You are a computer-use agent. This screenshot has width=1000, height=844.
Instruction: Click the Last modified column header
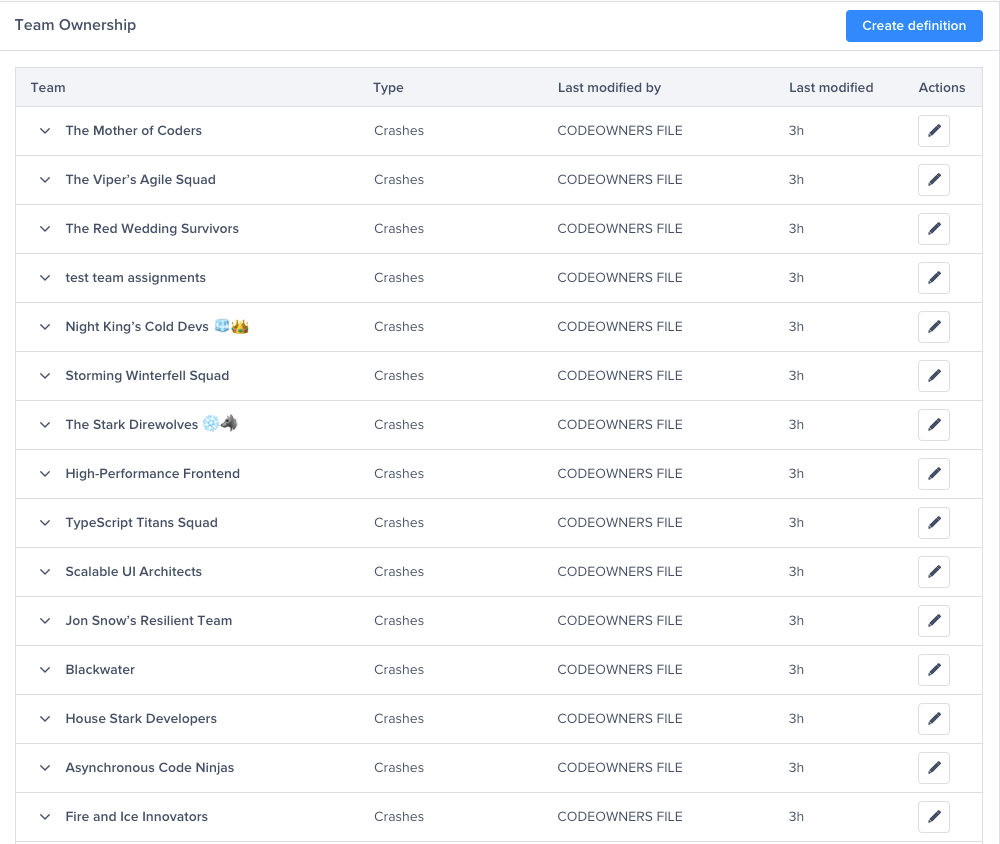(831, 87)
